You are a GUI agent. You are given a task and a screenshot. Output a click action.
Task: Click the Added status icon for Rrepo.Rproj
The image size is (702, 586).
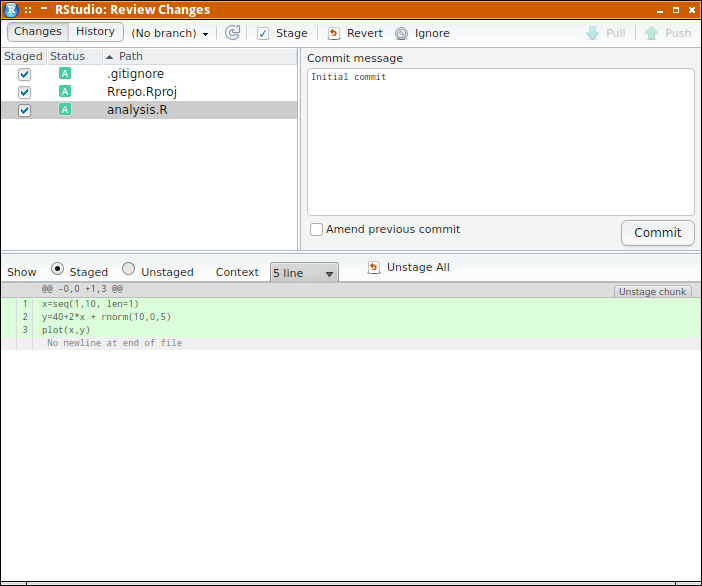(x=65, y=92)
